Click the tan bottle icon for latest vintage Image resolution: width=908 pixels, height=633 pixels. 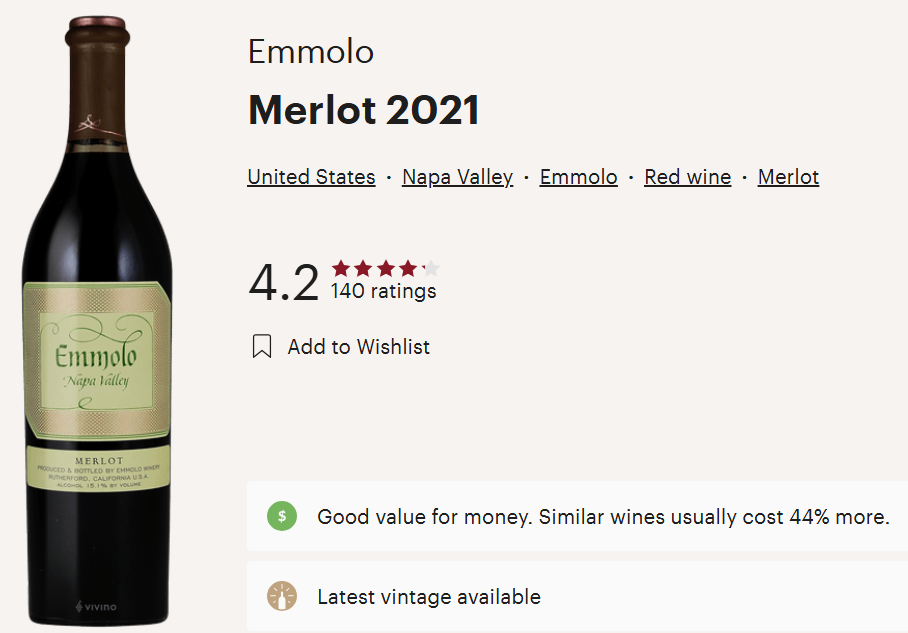(x=282, y=597)
